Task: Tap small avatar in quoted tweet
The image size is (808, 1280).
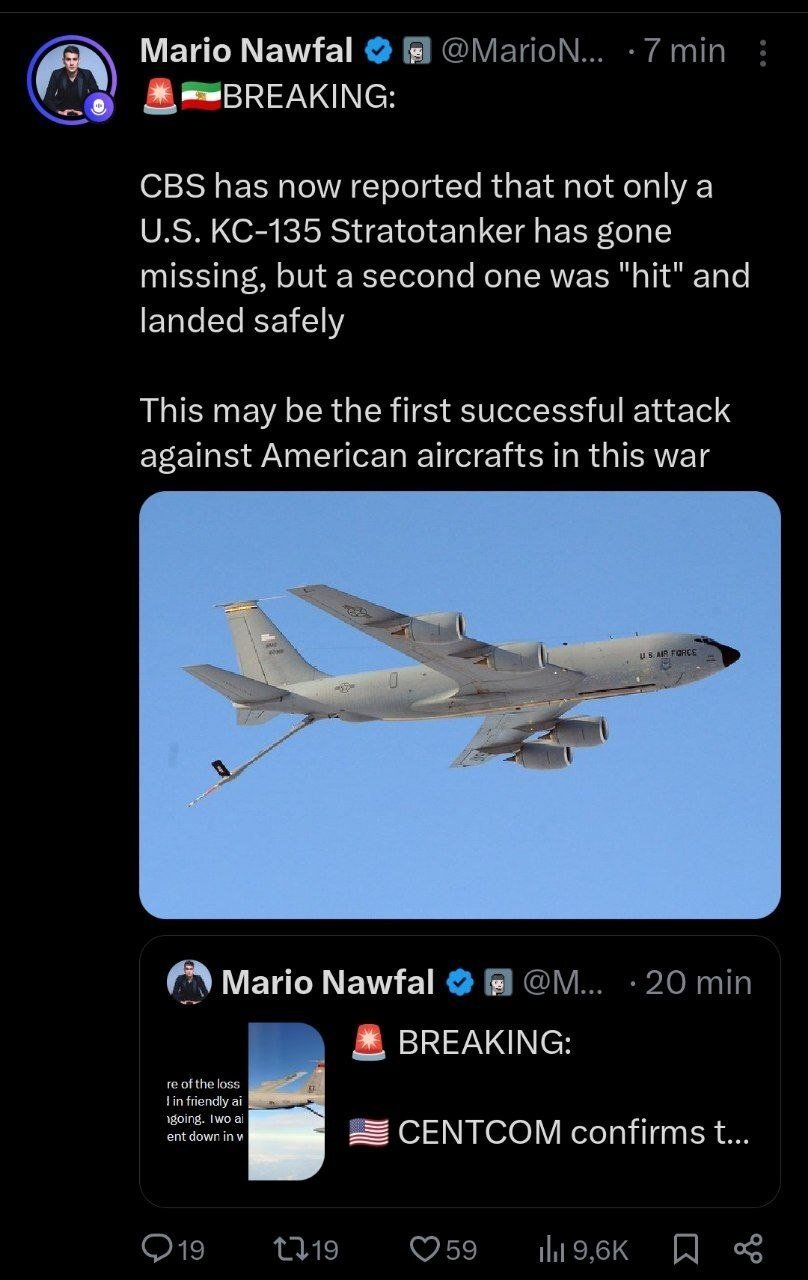Action: 190,982
